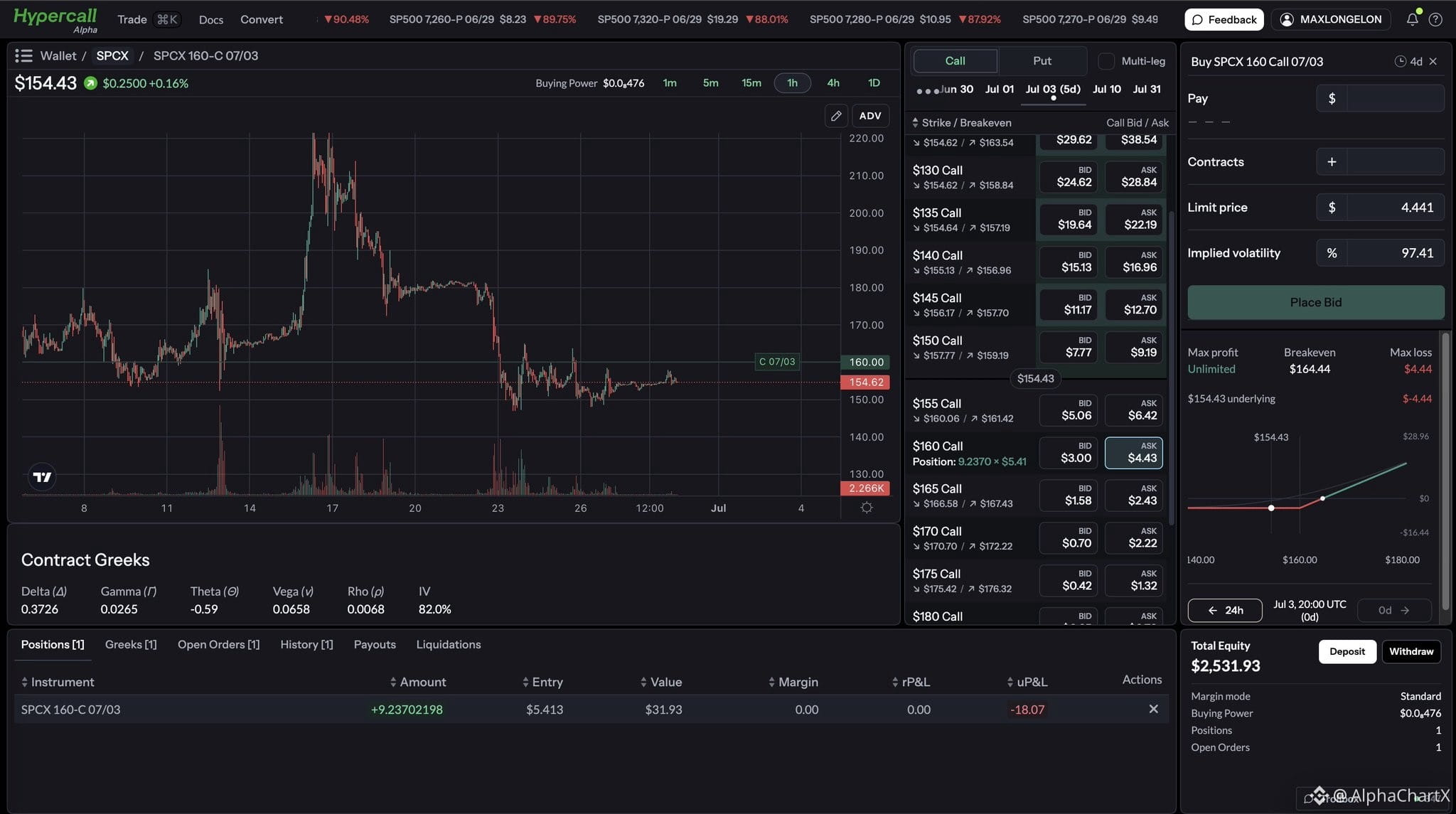Click the Limit price input field

1395,208
